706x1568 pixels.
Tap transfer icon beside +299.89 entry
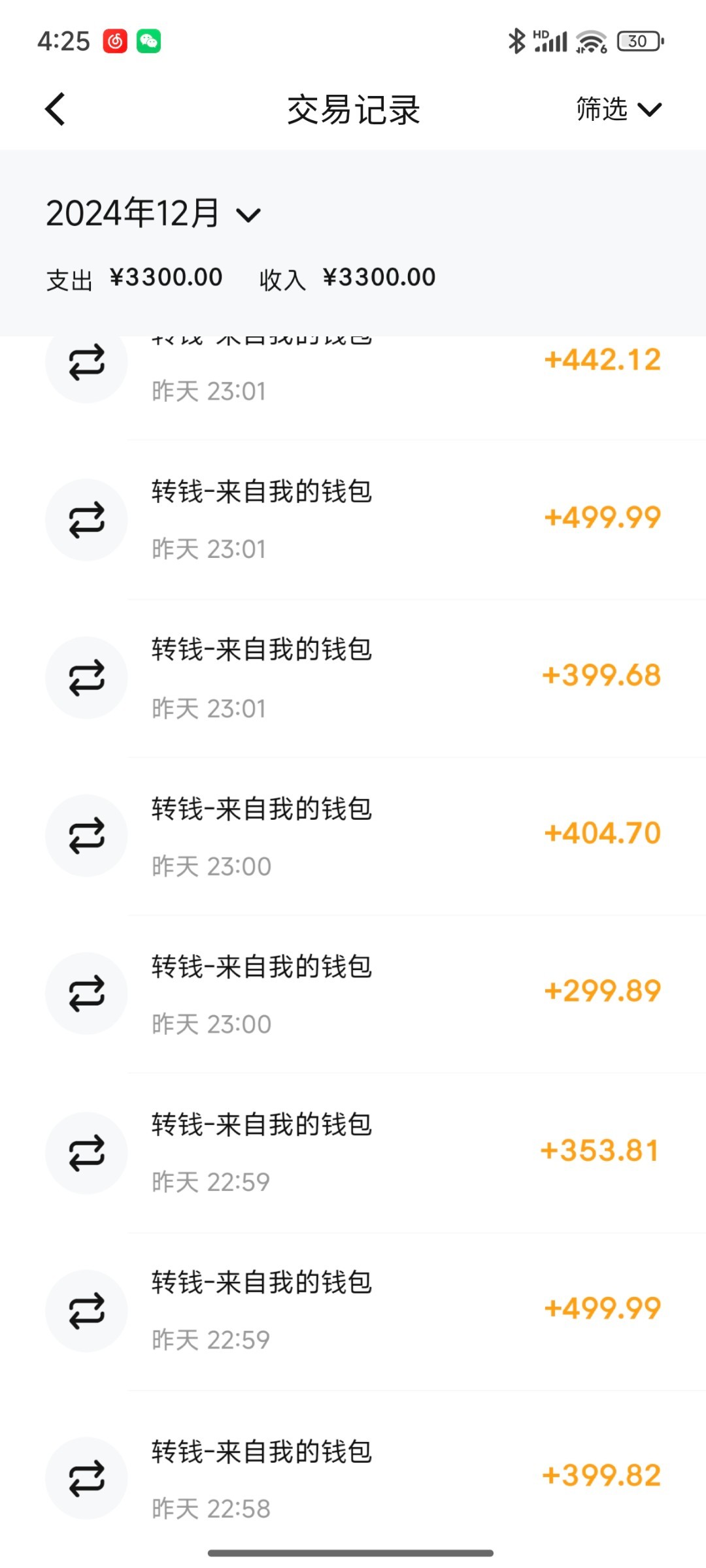click(86, 994)
